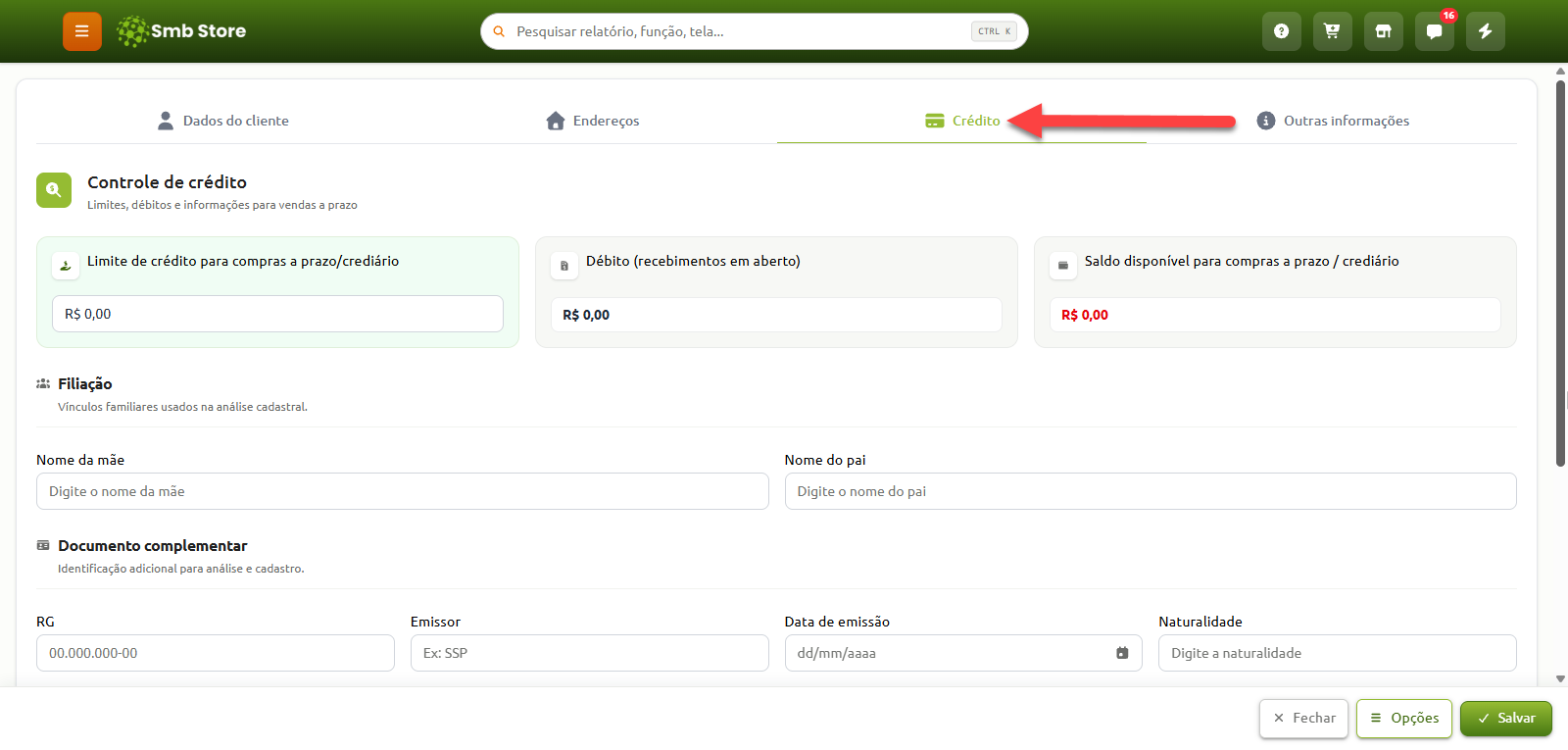Switch to Outras informações tab

click(1333, 121)
